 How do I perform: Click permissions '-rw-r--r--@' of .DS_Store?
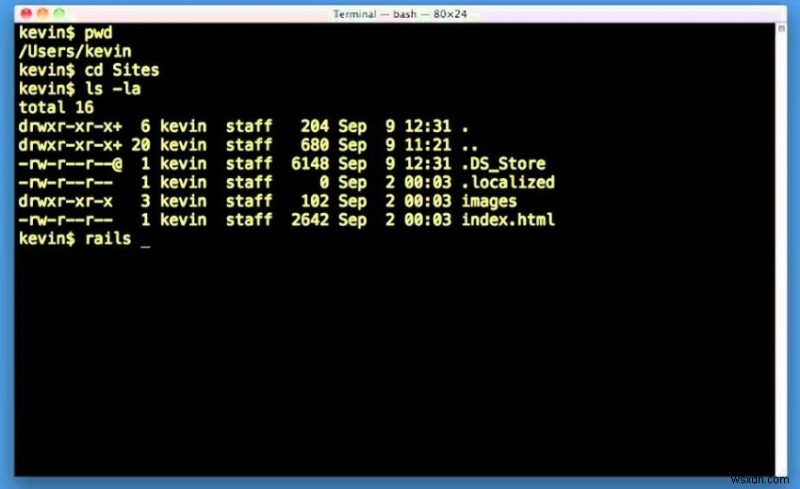[x=70, y=163]
